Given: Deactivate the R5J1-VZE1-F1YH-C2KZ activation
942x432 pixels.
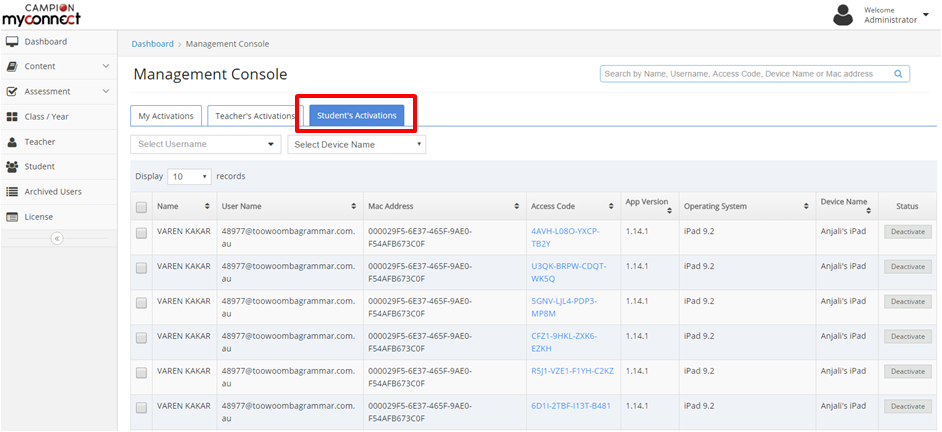Looking at the screenshot, I should pyautogui.click(x=908, y=371).
